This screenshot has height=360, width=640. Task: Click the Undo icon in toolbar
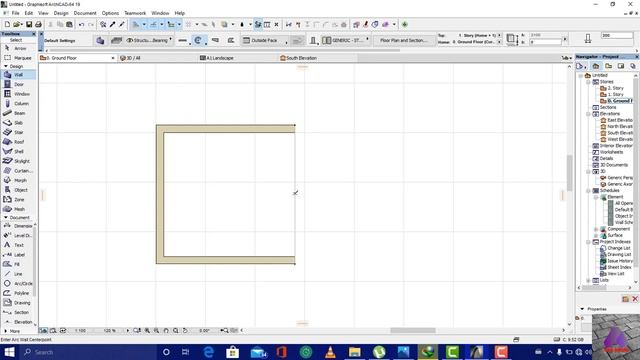coord(81,24)
